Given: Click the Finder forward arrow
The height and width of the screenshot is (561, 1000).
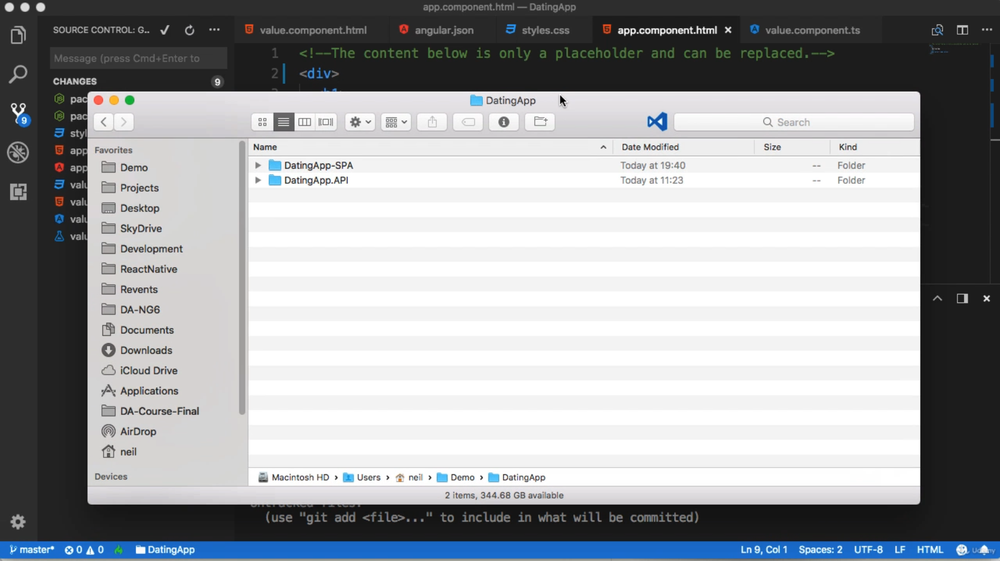Looking at the screenshot, I should point(124,122).
